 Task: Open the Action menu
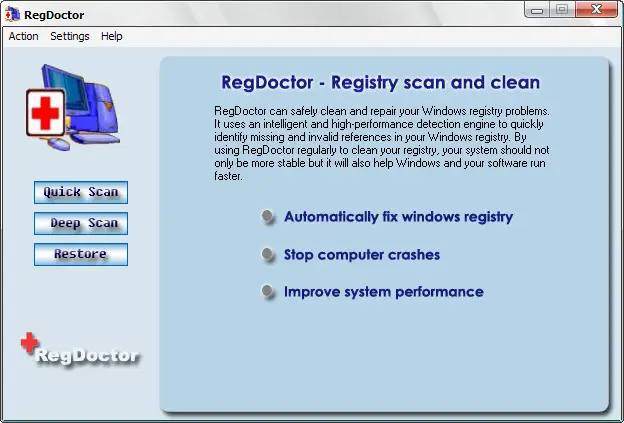(23, 36)
